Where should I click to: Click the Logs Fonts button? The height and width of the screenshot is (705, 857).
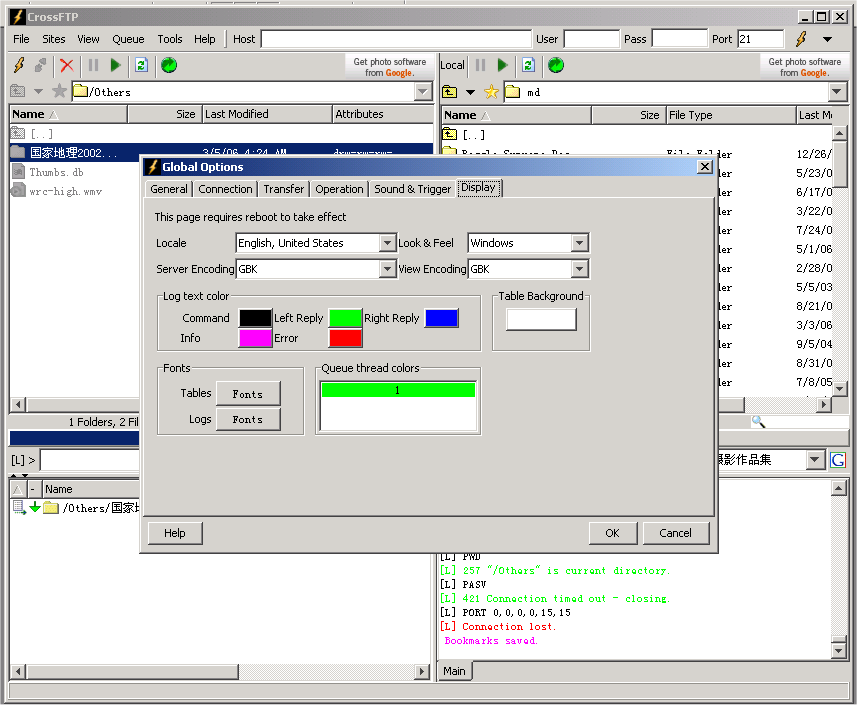(248, 420)
